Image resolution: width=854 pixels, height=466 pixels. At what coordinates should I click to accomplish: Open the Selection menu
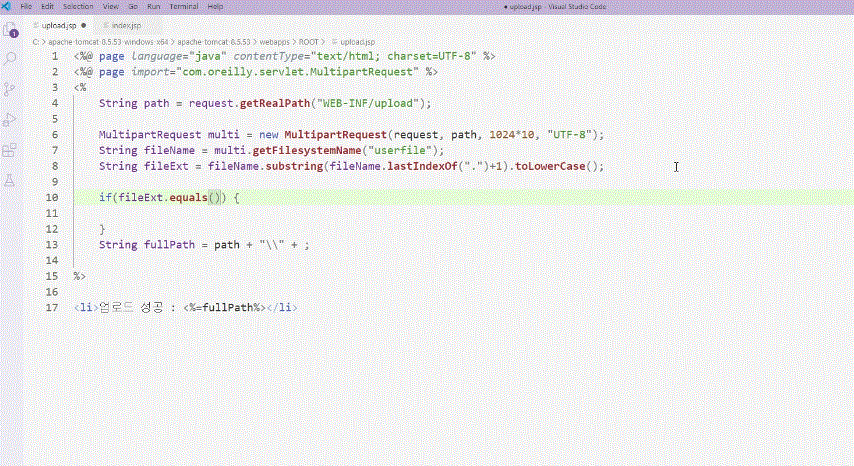coord(78,7)
